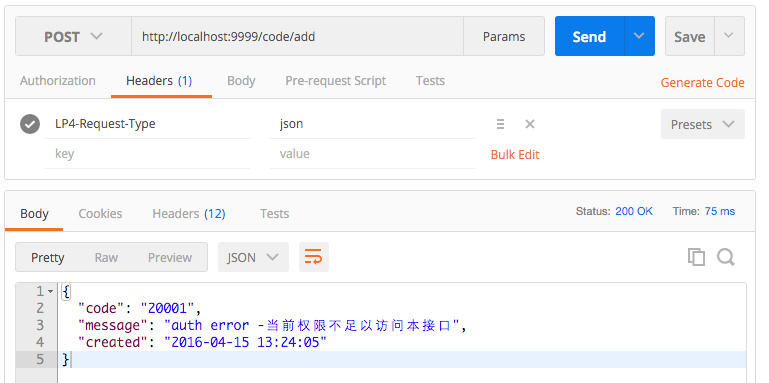
Task: Open the POST method dropdown
Action: (x=73, y=36)
